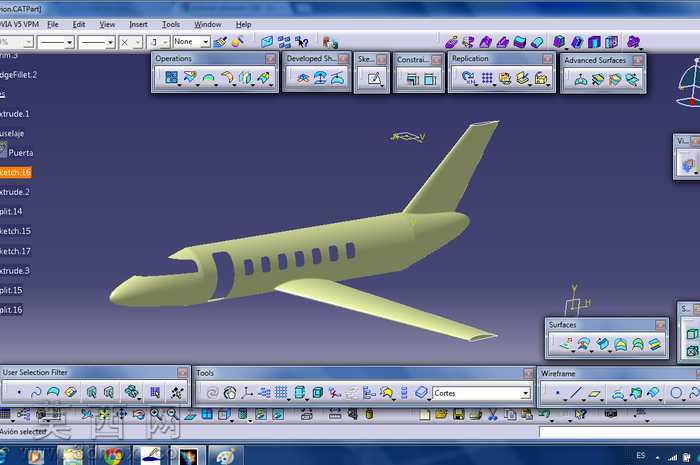The width and height of the screenshot is (700, 465).
Task: Start the Sketch tool in the Sketcher toolbar
Action: point(374,79)
